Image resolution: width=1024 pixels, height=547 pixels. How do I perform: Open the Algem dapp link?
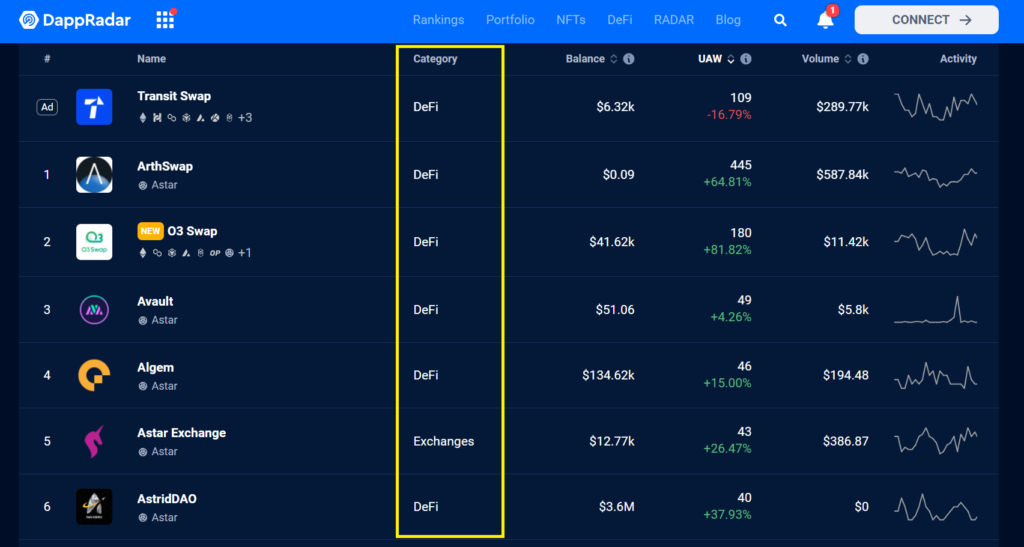tap(155, 367)
